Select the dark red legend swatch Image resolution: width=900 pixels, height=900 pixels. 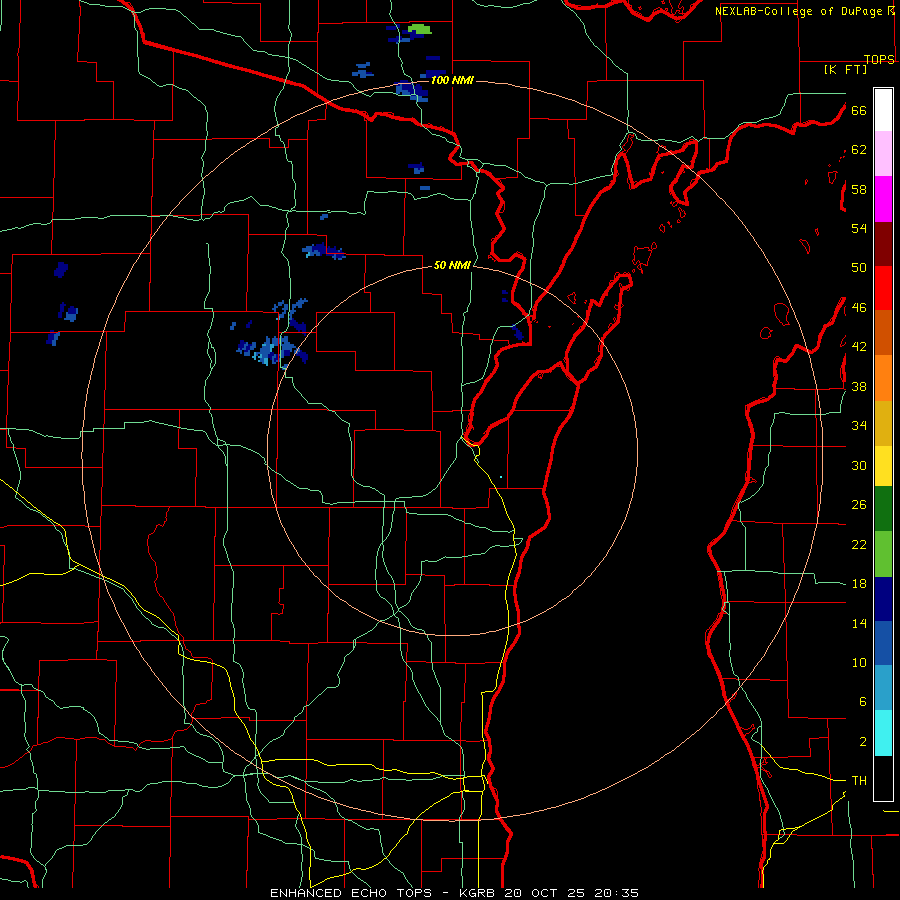click(883, 243)
